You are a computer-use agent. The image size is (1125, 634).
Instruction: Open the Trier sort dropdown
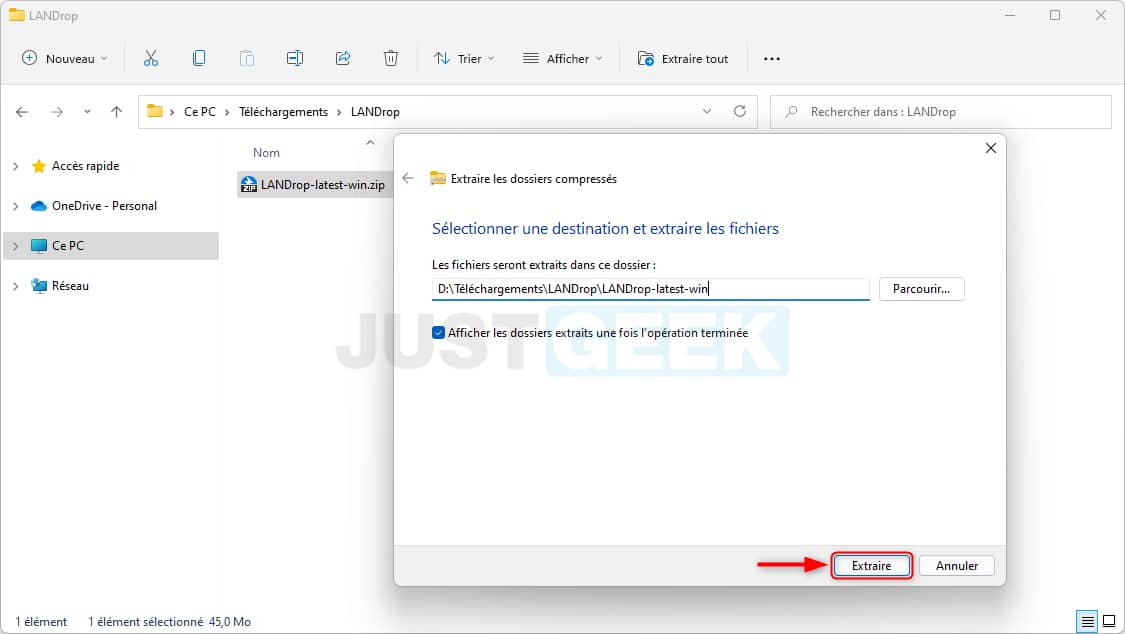(464, 58)
